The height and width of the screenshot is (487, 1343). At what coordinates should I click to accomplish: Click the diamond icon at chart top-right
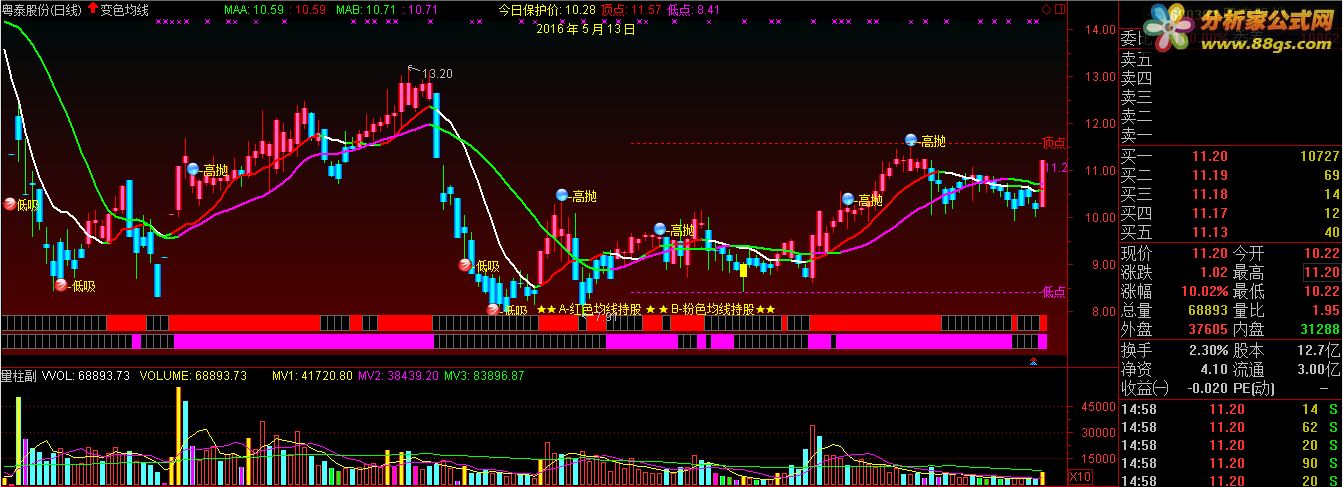(1047, 9)
